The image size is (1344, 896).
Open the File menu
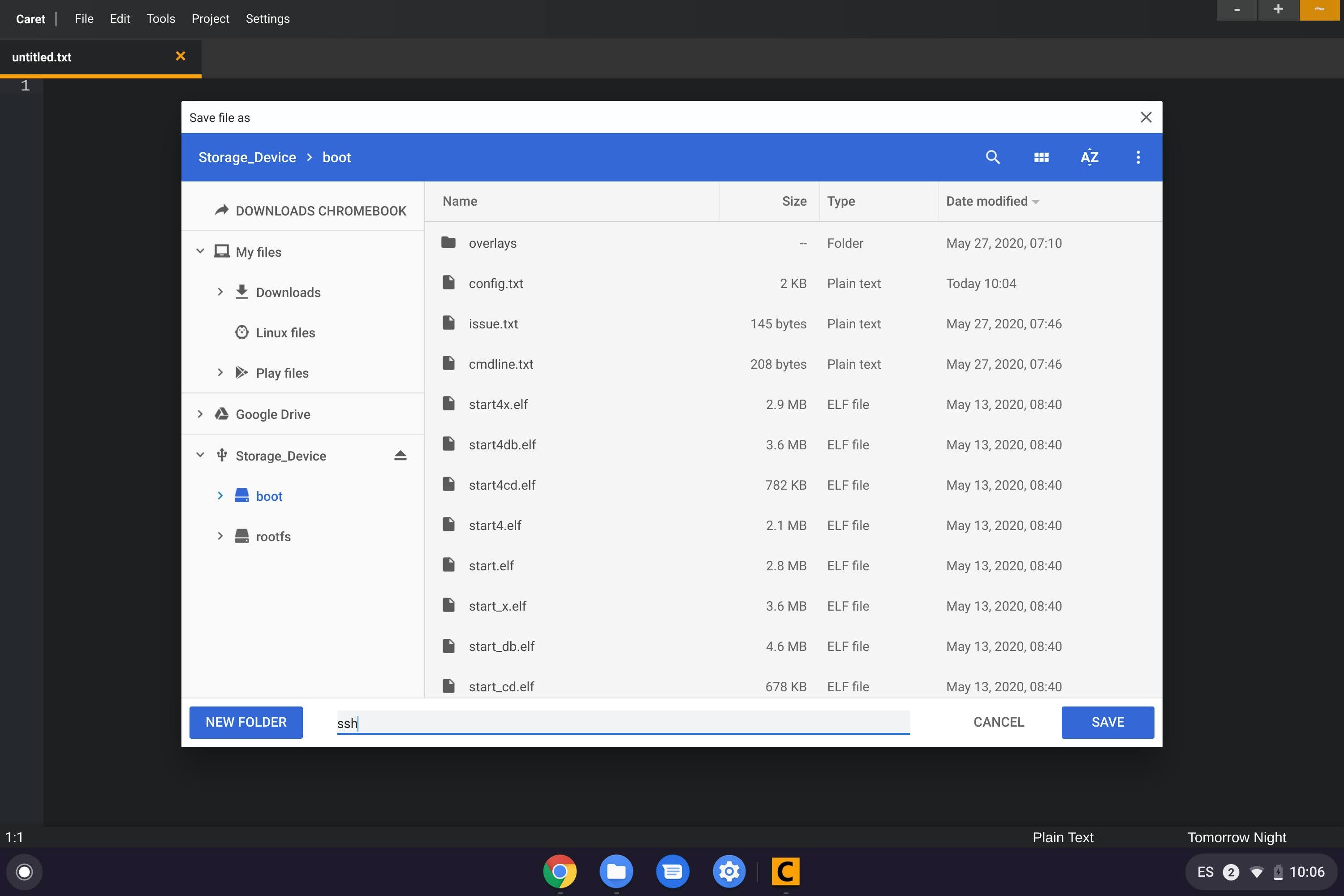click(x=84, y=18)
